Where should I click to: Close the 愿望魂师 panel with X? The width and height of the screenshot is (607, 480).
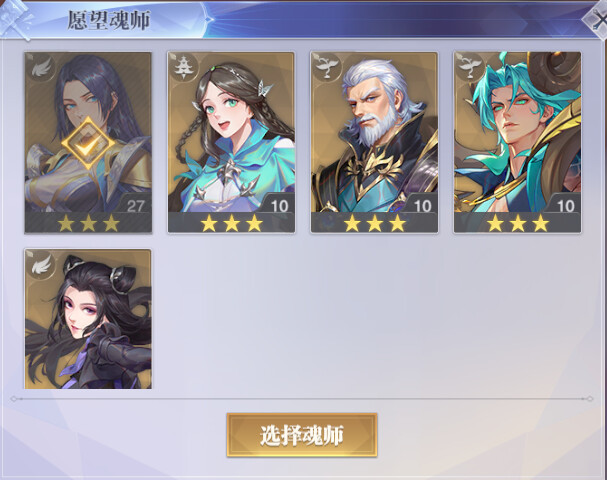click(596, 20)
